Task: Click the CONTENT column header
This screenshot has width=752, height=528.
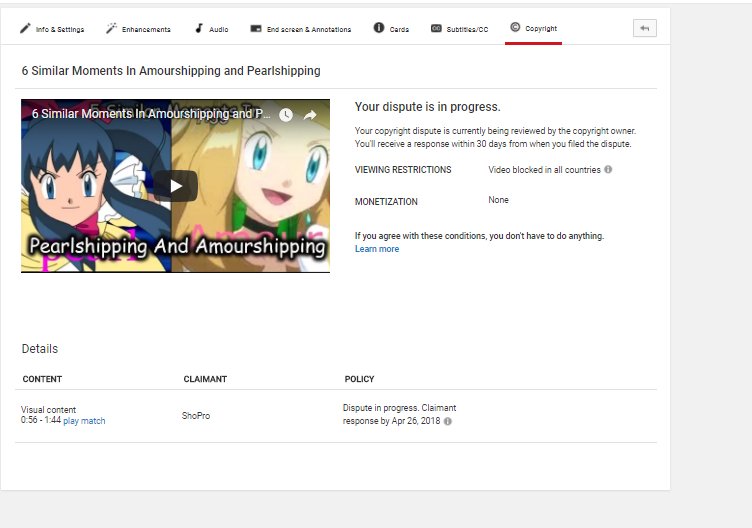Action: 42,379
